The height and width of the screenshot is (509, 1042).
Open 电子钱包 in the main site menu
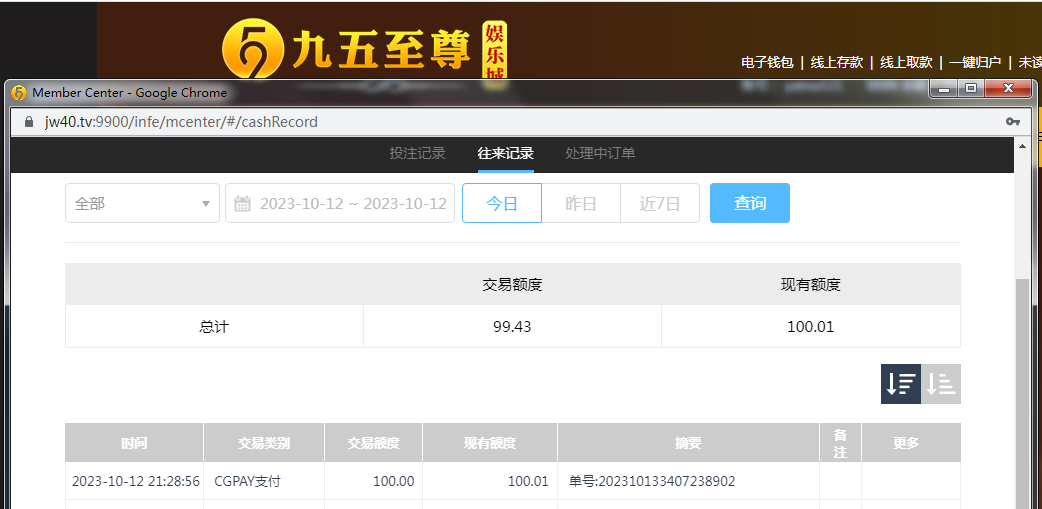click(768, 62)
